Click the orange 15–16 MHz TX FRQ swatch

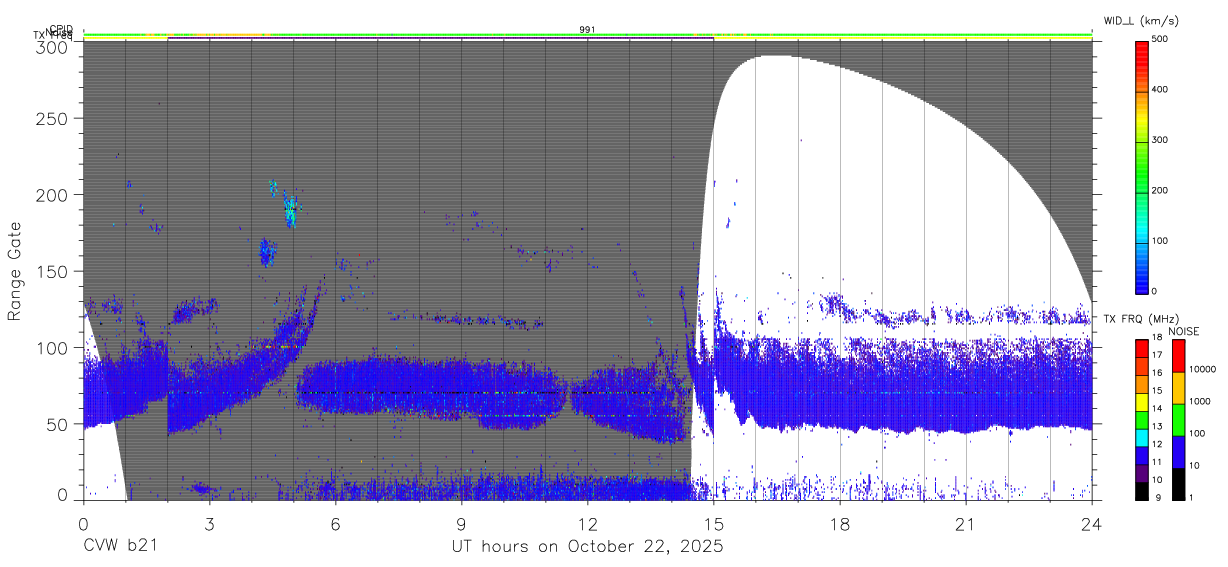1141,383
